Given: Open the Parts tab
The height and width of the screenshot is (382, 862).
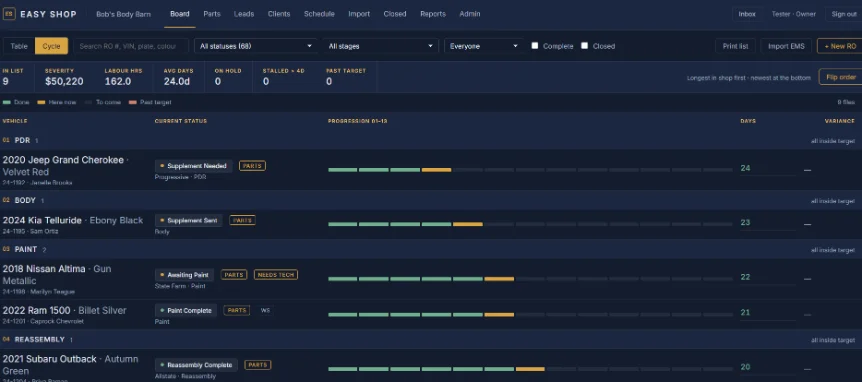Looking at the screenshot, I should (x=212, y=14).
